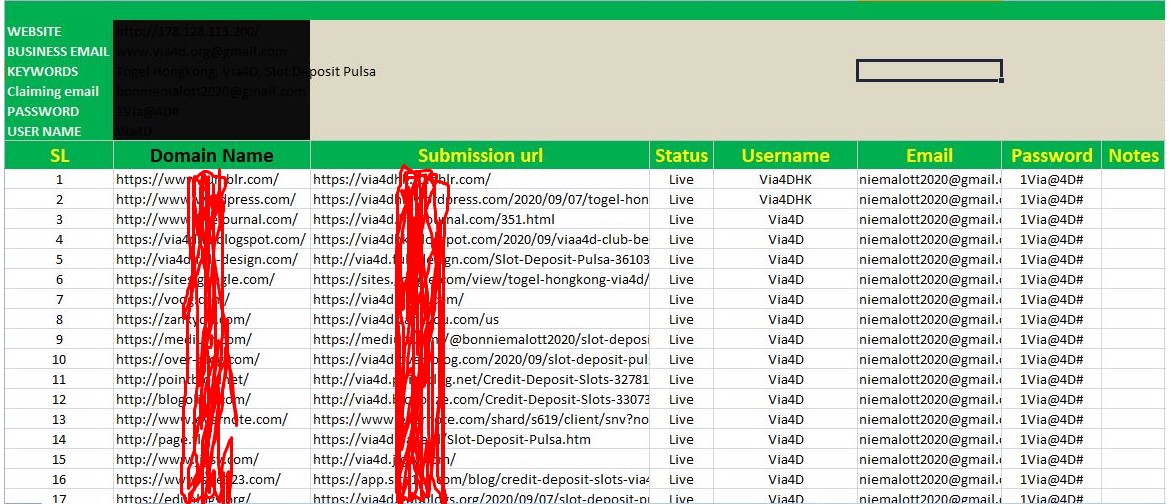
Task: Click the Live status in row 8
Action: coord(681,319)
